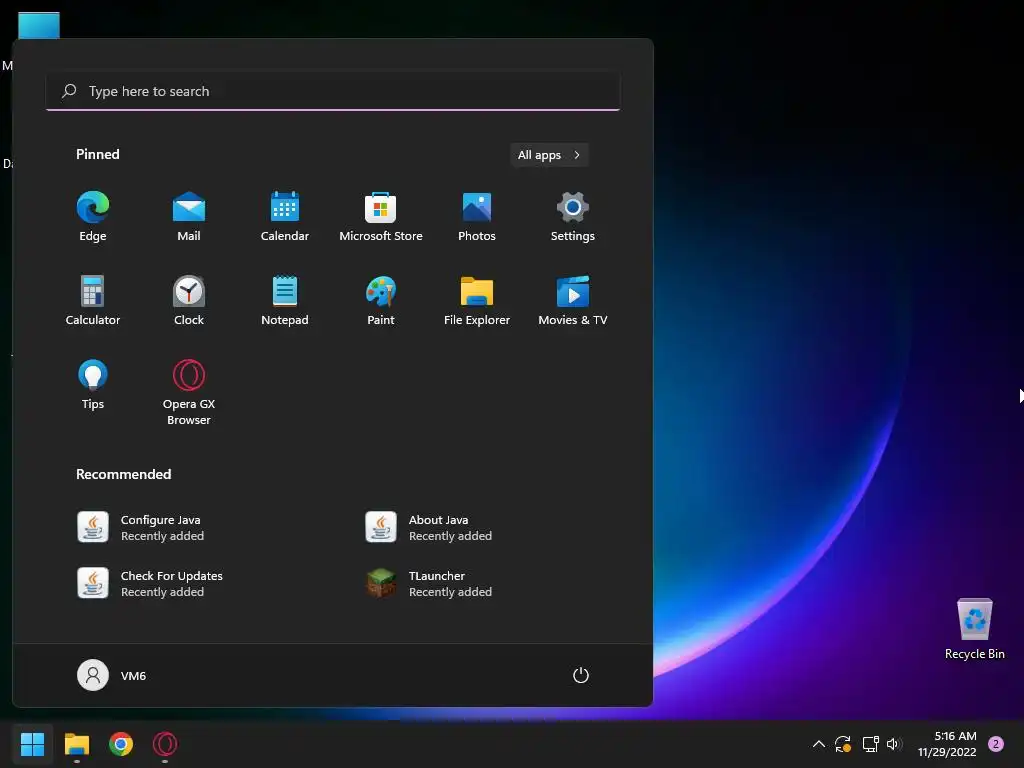The width and height of the screenshot is (1024, 768).
Task: Open the notification badge showing 2
Action: pyautogui.click(x=996, y=744)
